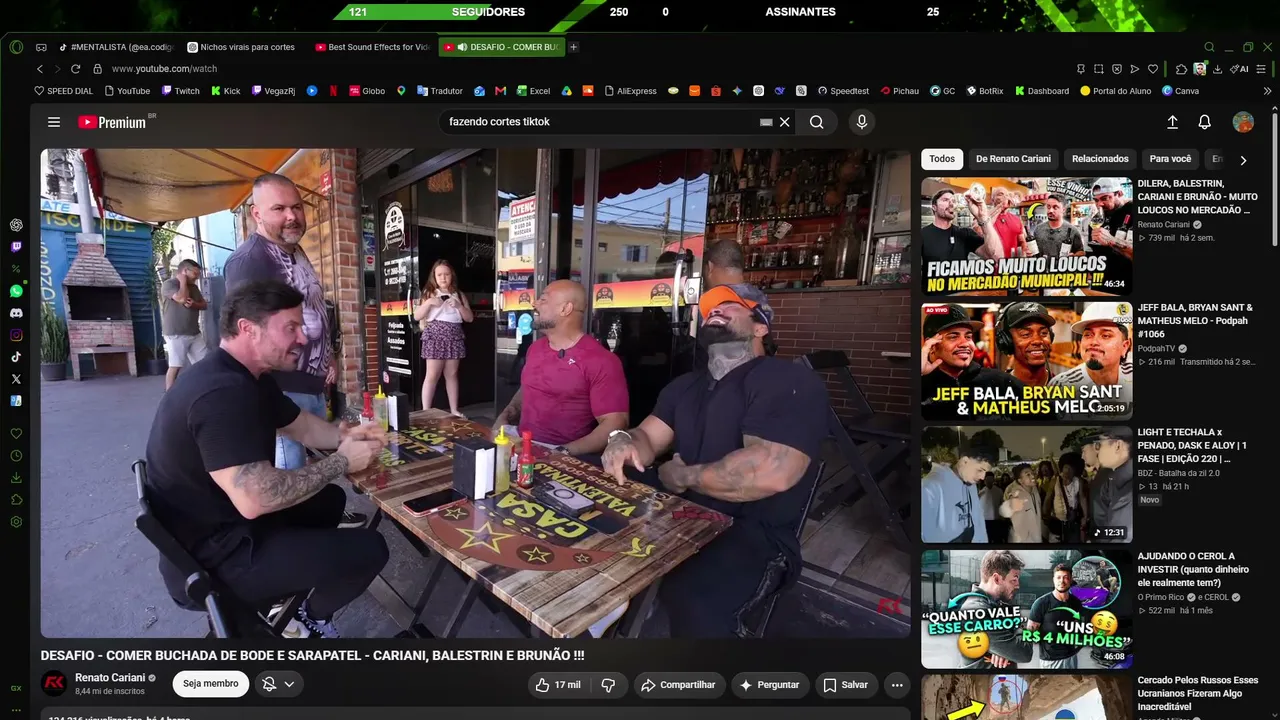Search open tabs magnifier icon
The width and height of the screenshot is (1280, 720).
pyautogui.click(x=1209, y=47)
